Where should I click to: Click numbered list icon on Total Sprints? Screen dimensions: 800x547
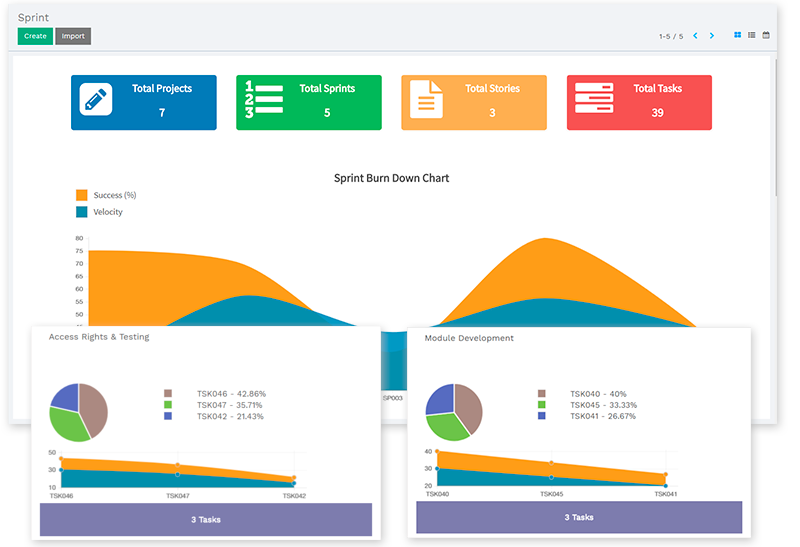click(x=263, y=99)
